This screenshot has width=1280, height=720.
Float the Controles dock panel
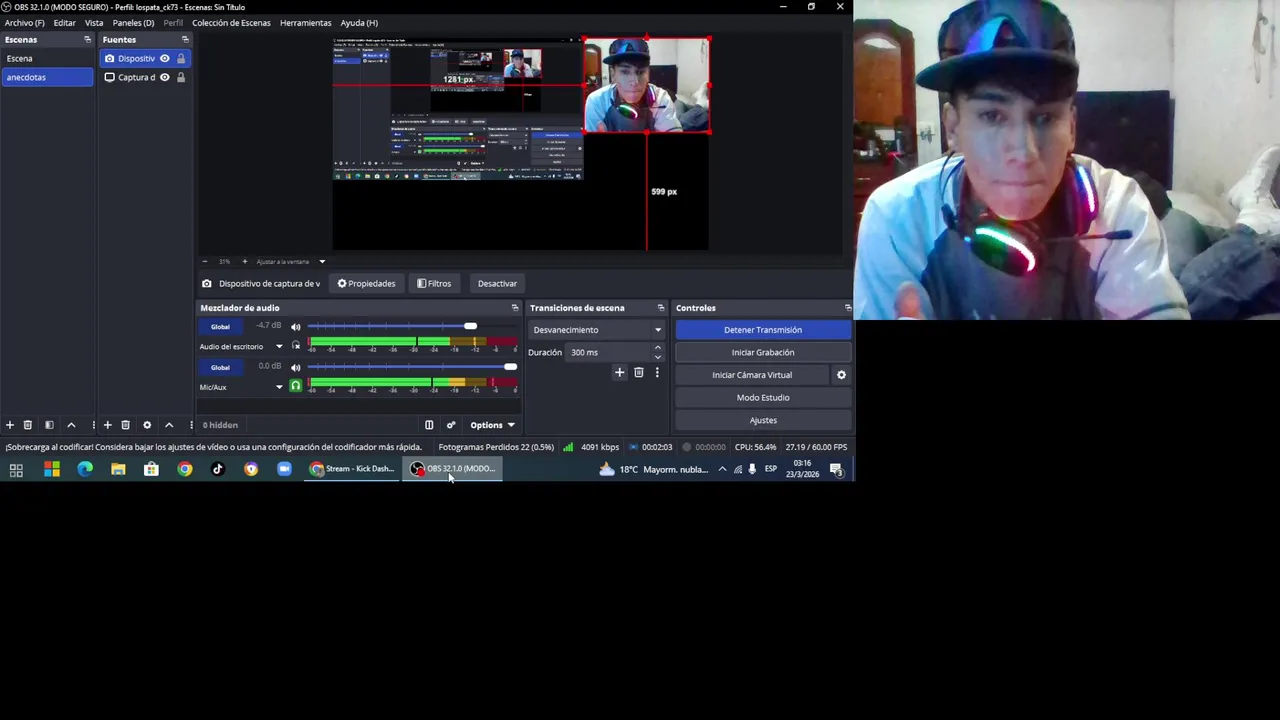pyautogui.click(x=848, y=308)
